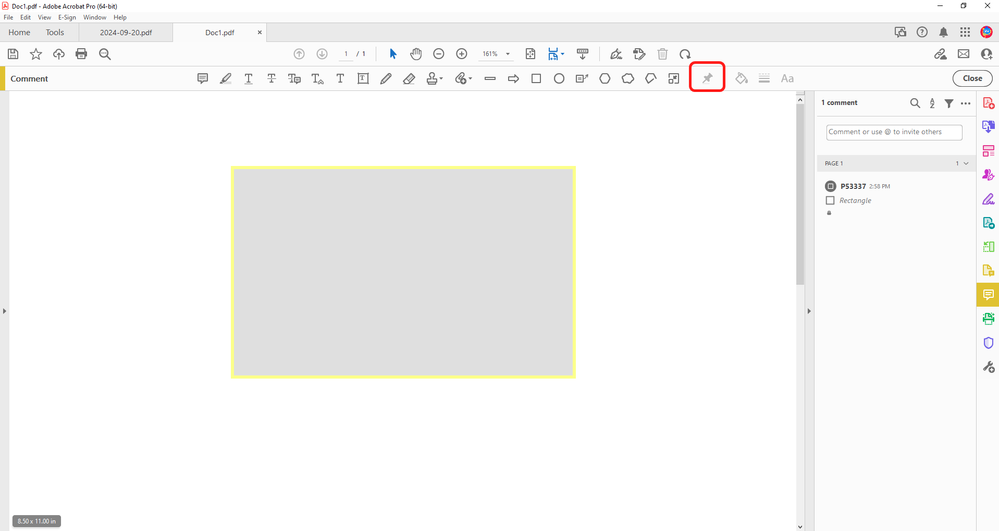
Task: Open the File menu
Action: tap(8, 17)
